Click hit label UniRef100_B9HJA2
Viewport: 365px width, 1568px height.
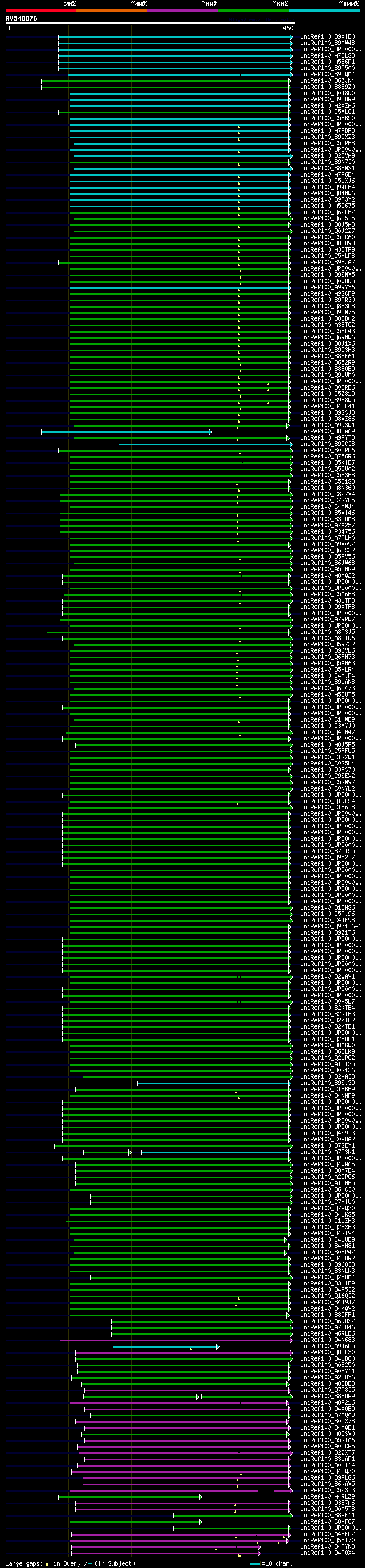327,263
